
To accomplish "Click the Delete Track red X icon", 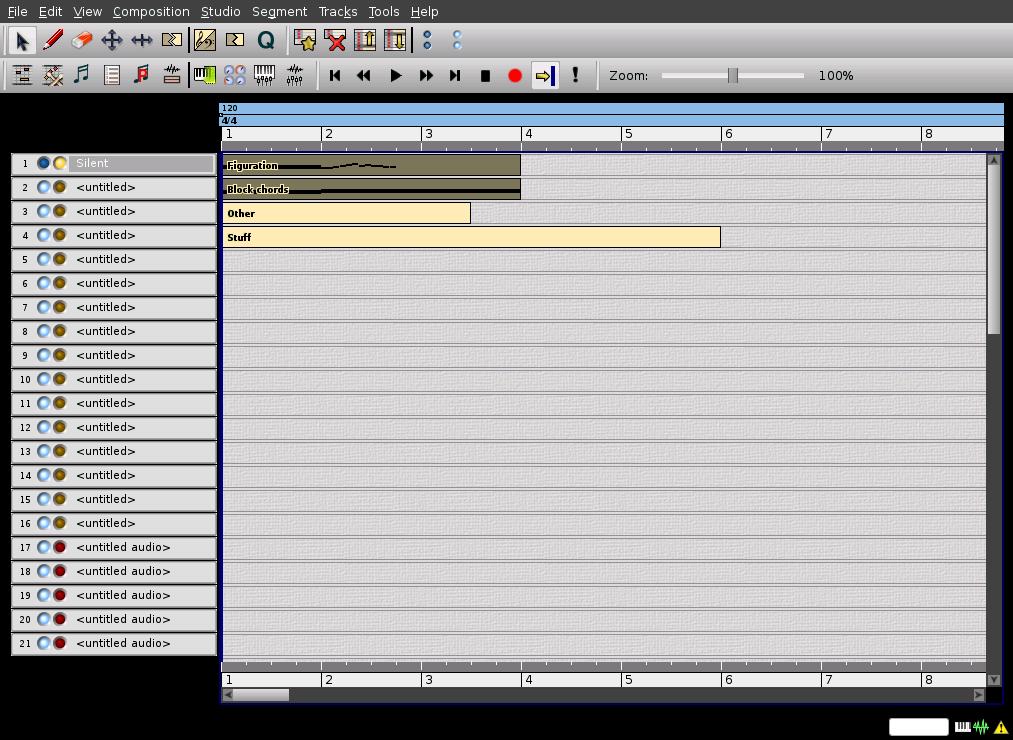I will click(x=335, y=40).
